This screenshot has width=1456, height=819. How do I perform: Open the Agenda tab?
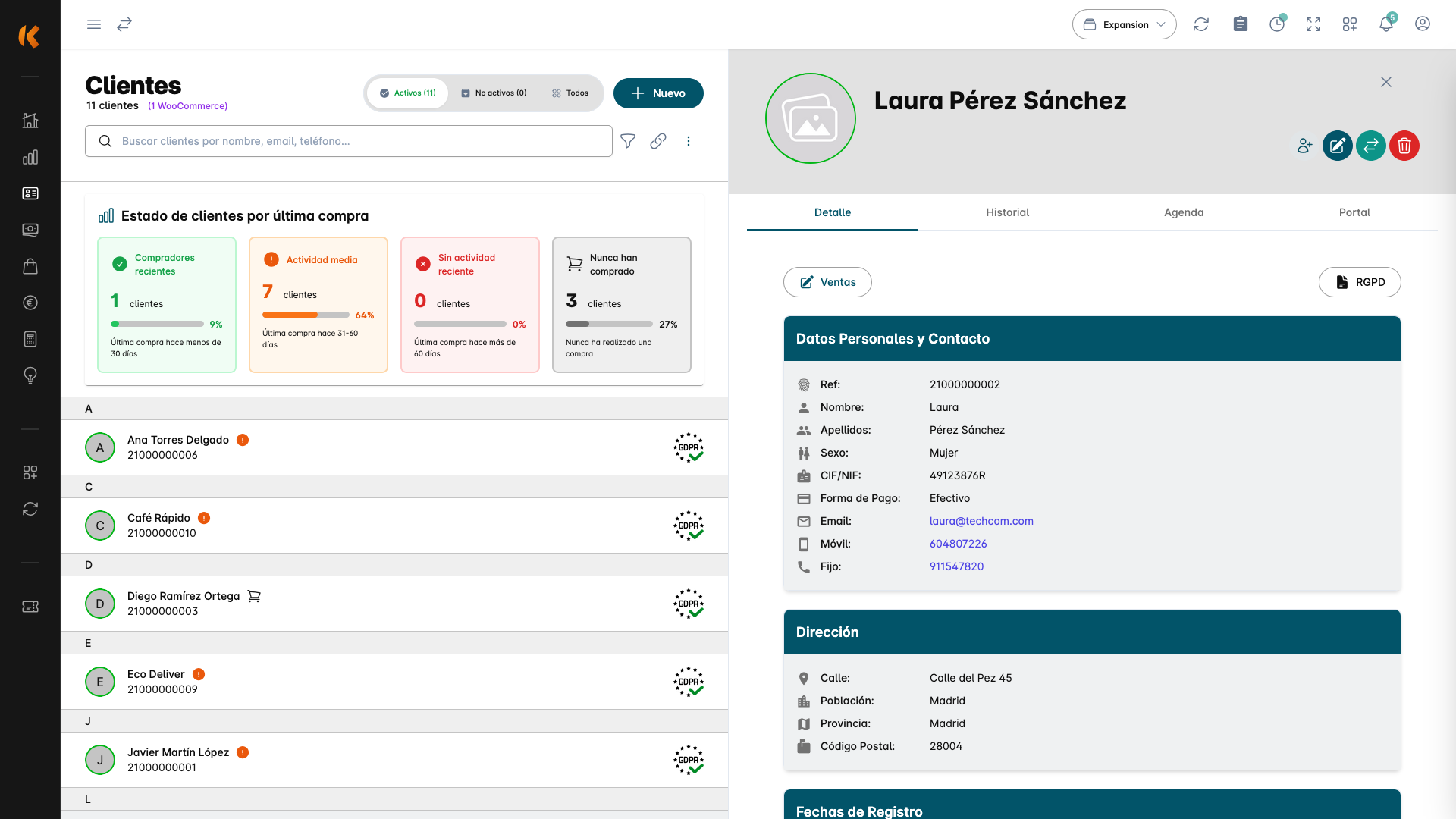coord(1184,212)
